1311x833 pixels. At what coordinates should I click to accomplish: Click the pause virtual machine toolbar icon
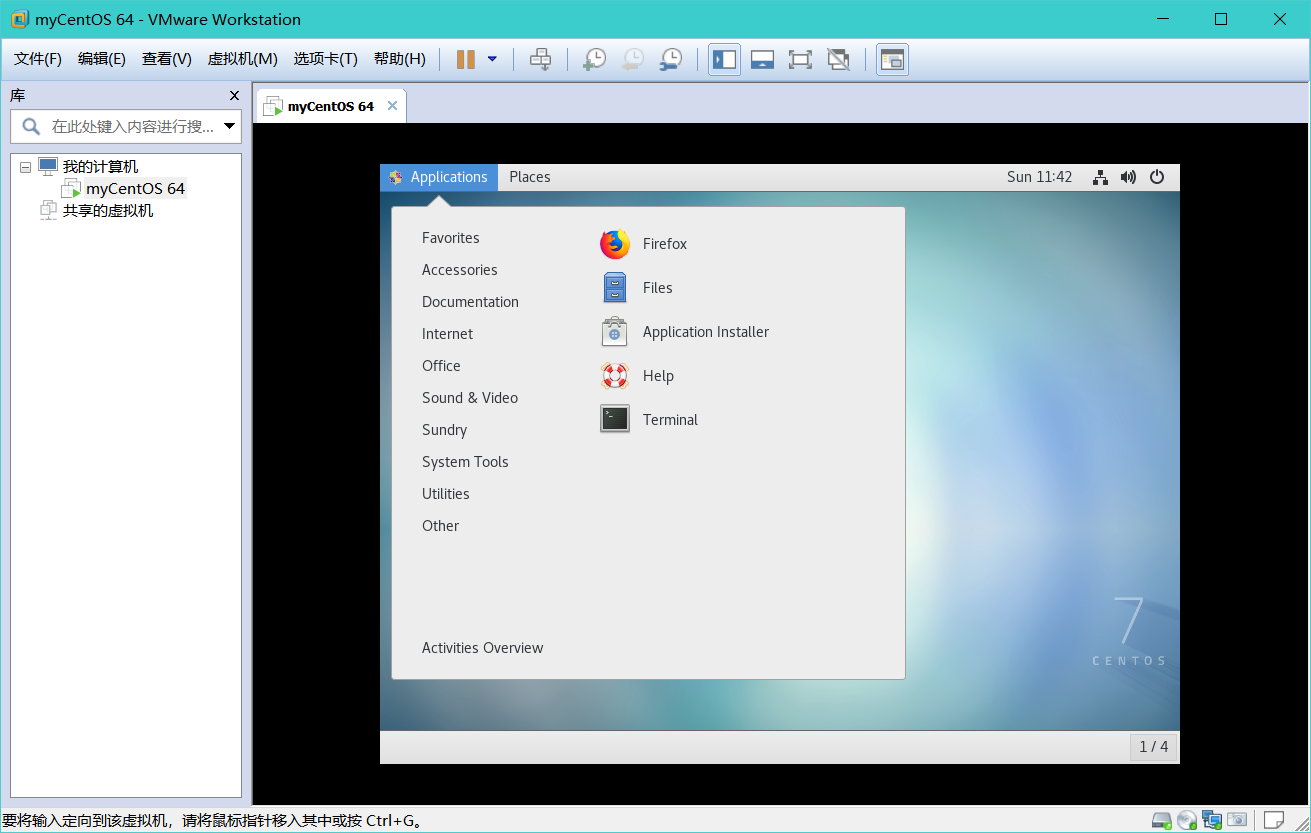click(x=465, y=59)
